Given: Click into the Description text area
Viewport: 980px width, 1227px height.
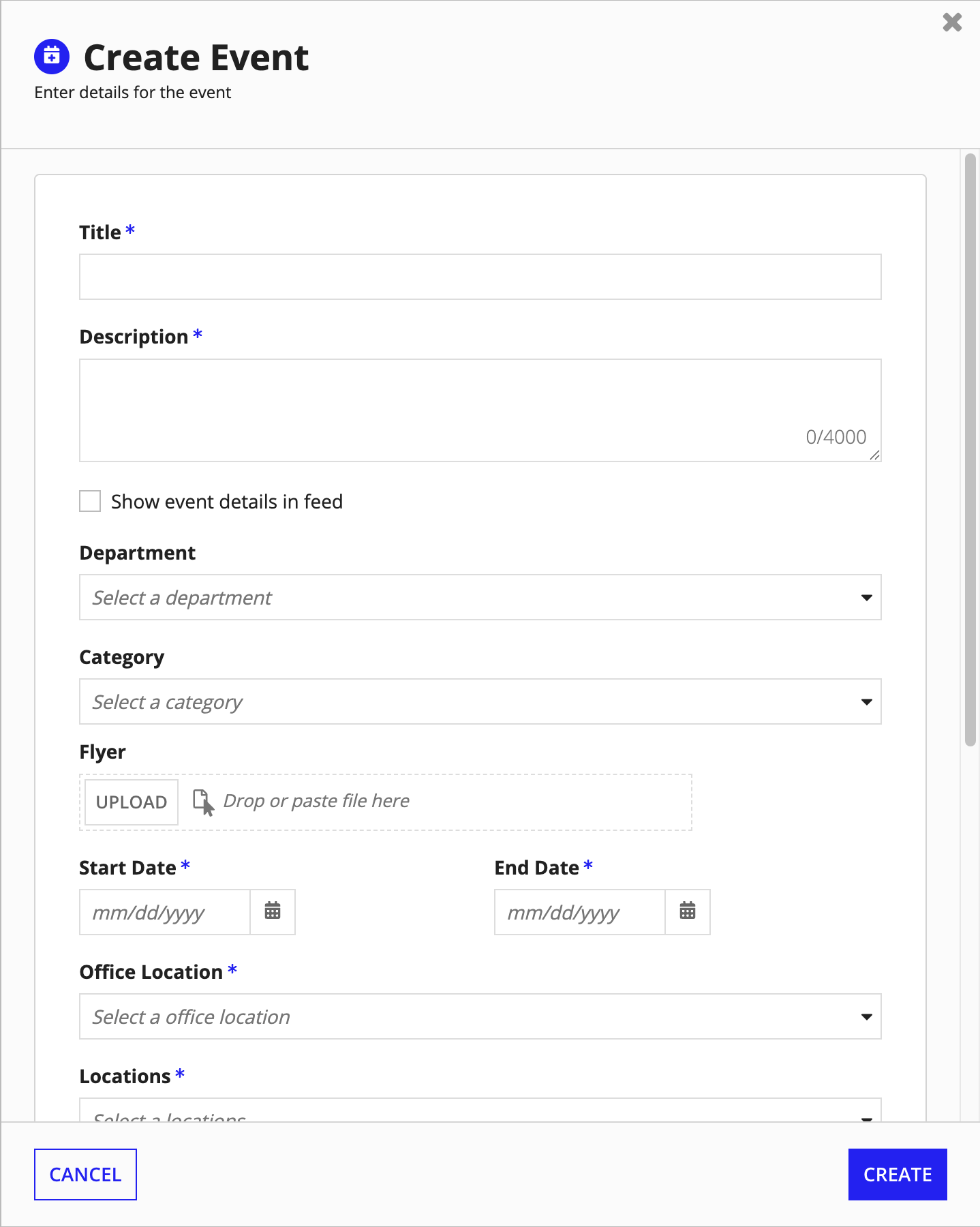Looking at the screenshot, I should pyautogui.click(x=480, y=410).
